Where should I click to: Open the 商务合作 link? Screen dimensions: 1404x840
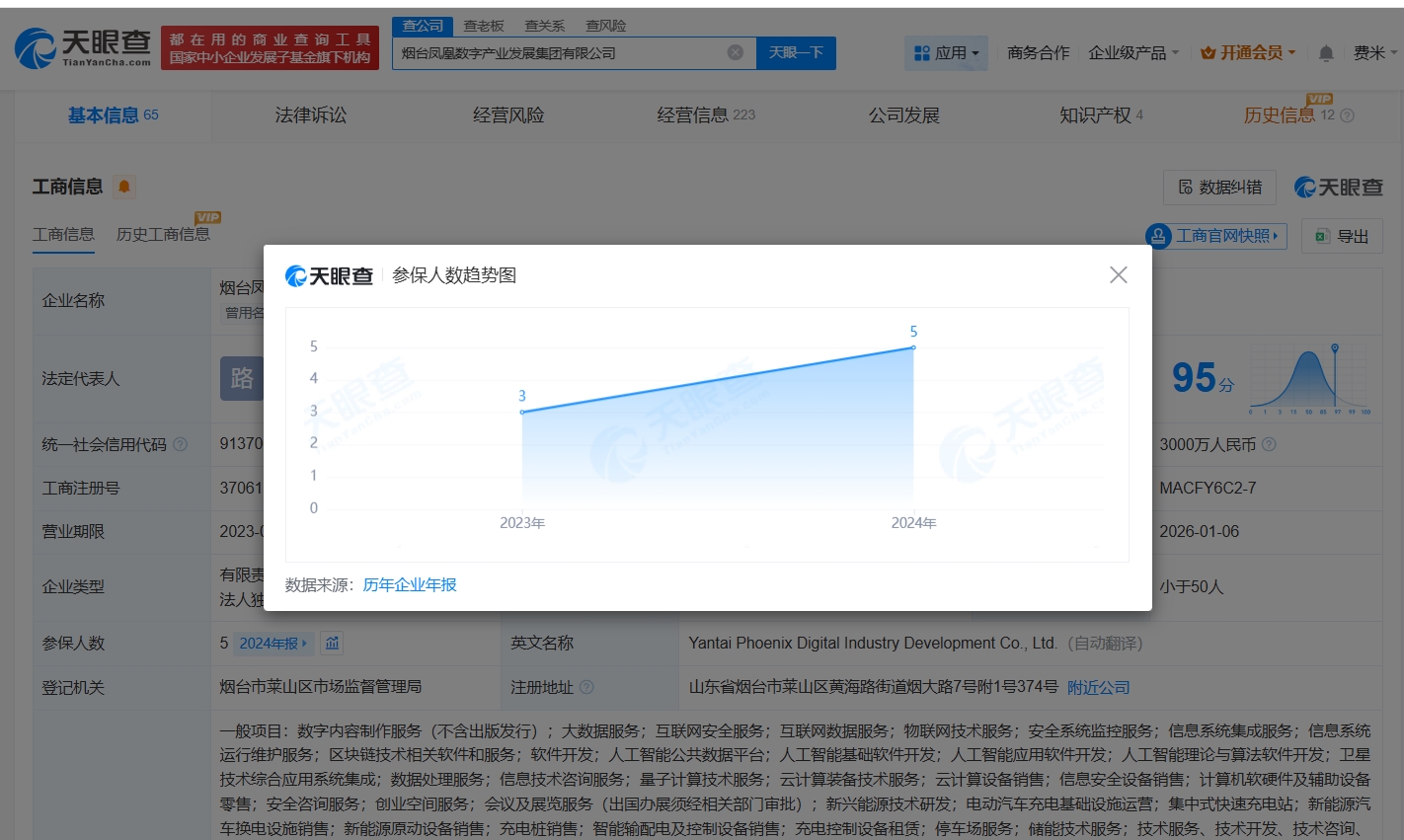point(1038,53)
